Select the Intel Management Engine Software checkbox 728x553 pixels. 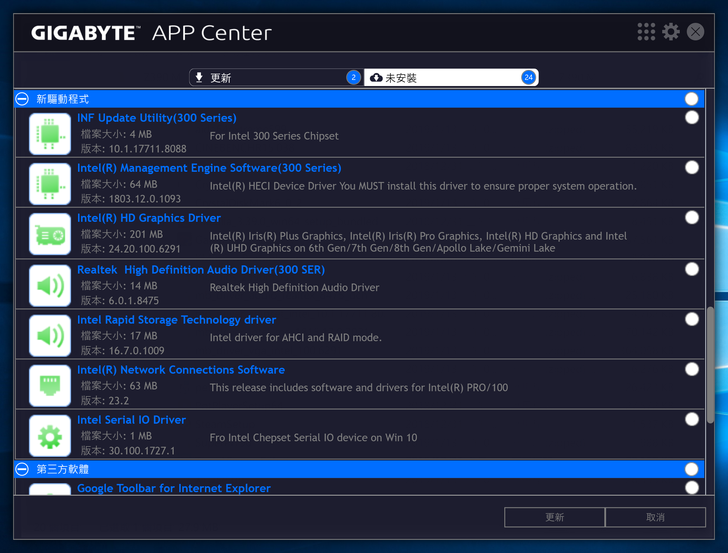(x=692, y=168)
